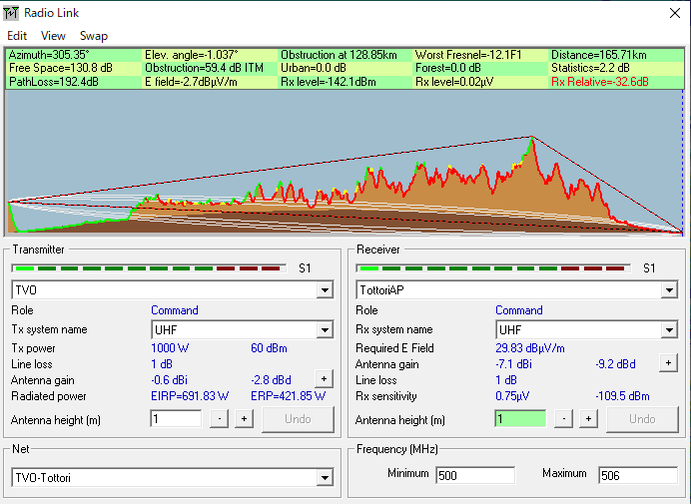Increase the receiver antenna height with plus button
The height and width of the screenshot is (504, 691).
tap(588, 419)
